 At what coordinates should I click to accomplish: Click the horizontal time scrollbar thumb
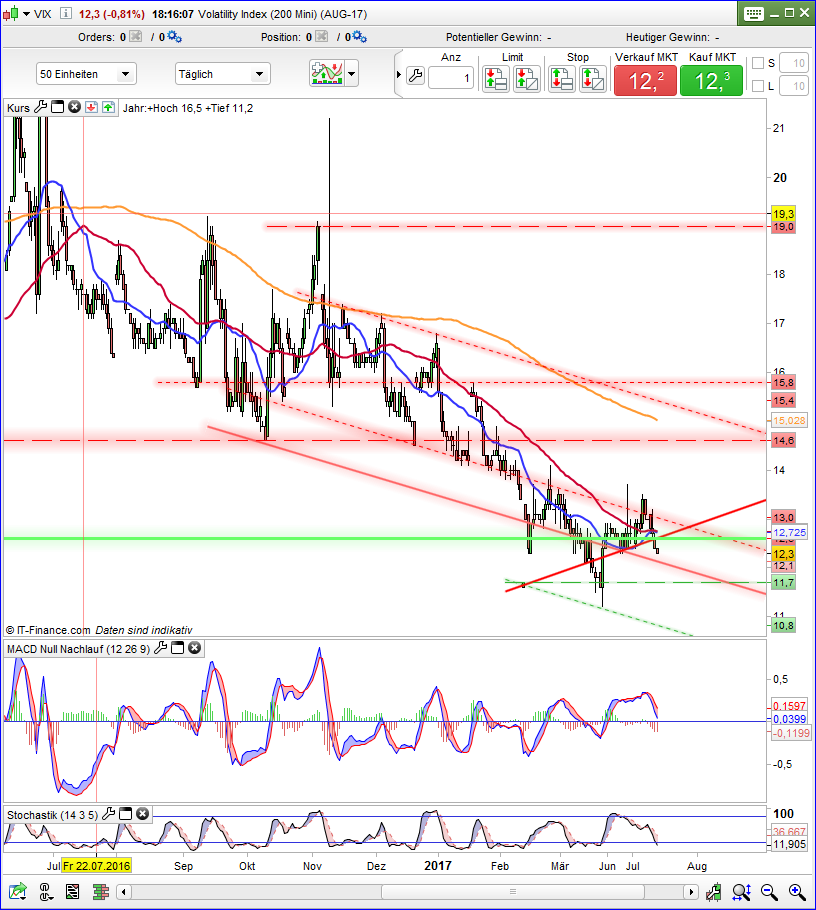click(x=512, y=891)
